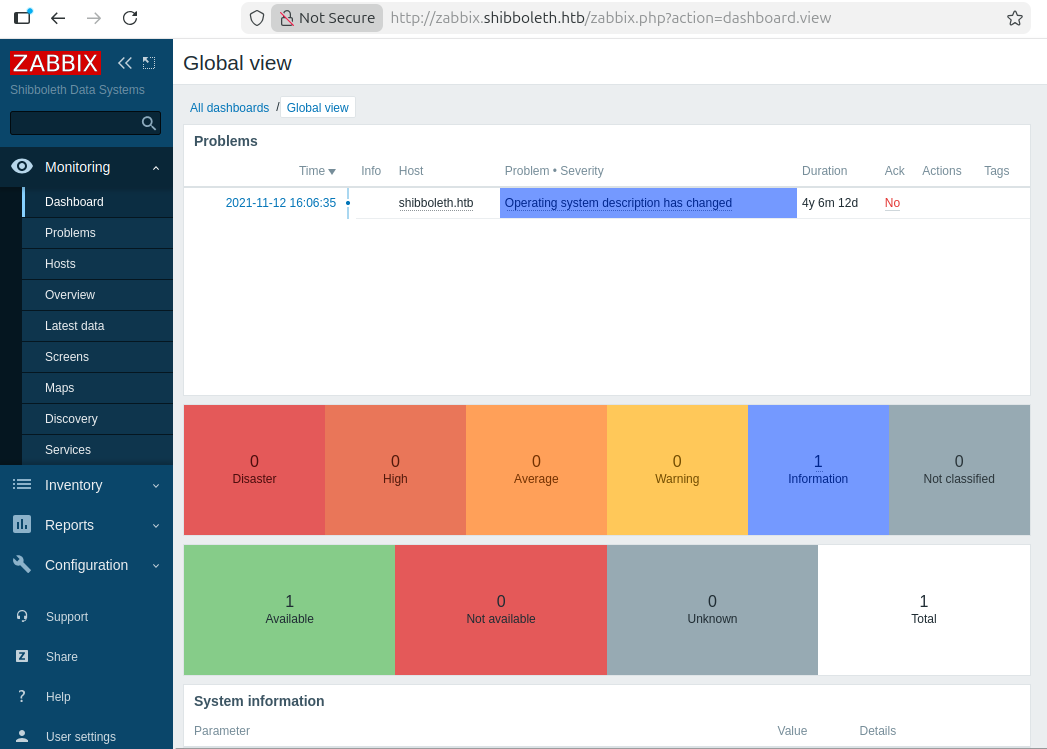Click the Share Z icon
This screenshot has width=1047, height=749.
[x=22, y=656]
